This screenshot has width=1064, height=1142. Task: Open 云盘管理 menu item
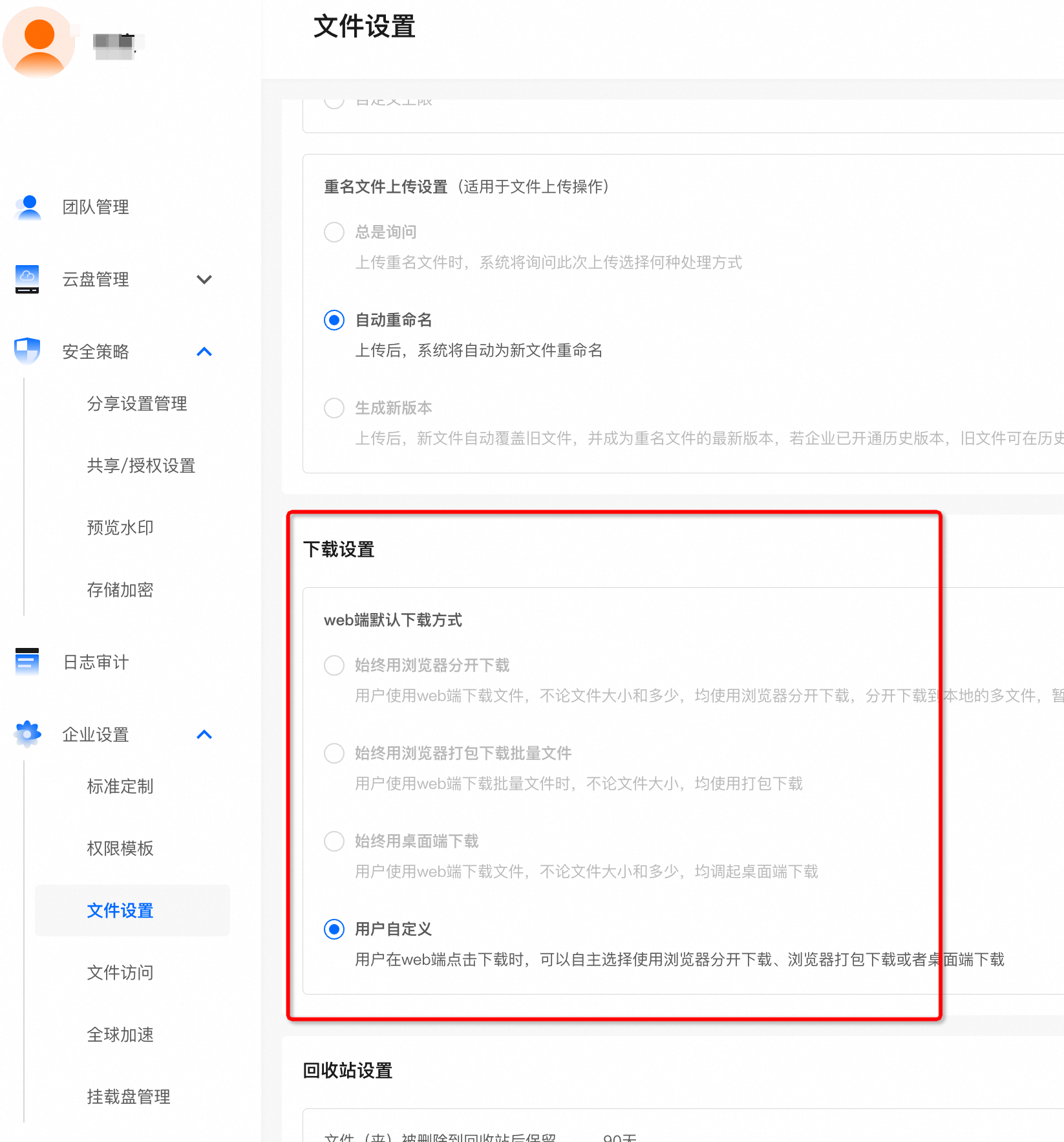coord(96,280)
